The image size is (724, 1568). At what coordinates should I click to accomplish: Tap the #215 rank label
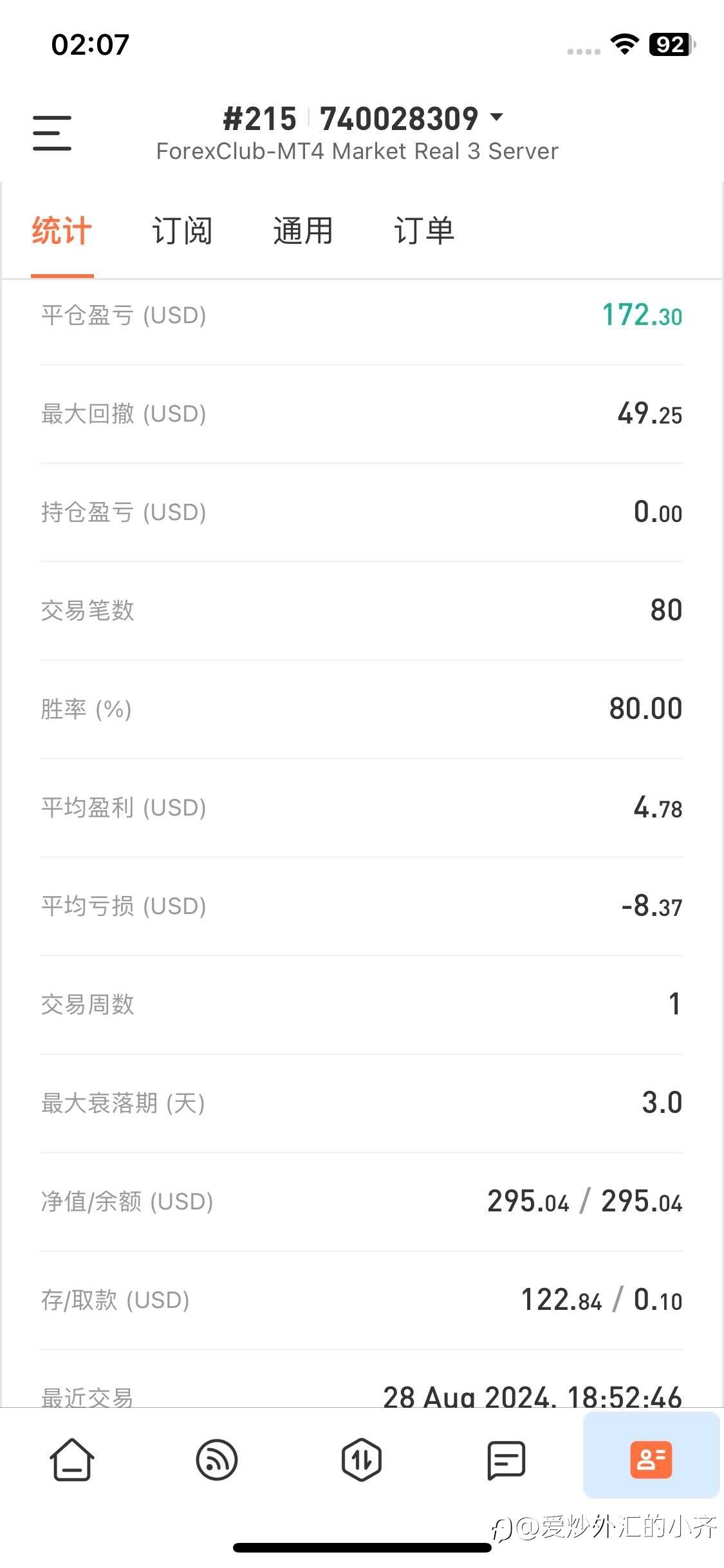[x=259, y=119]
